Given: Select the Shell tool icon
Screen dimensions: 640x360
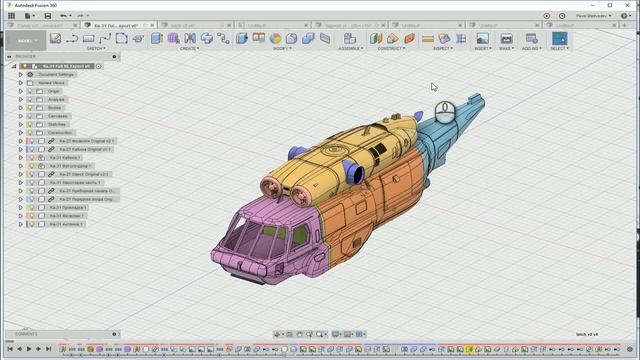Looking at the screenshot, I should click(291, 38).
